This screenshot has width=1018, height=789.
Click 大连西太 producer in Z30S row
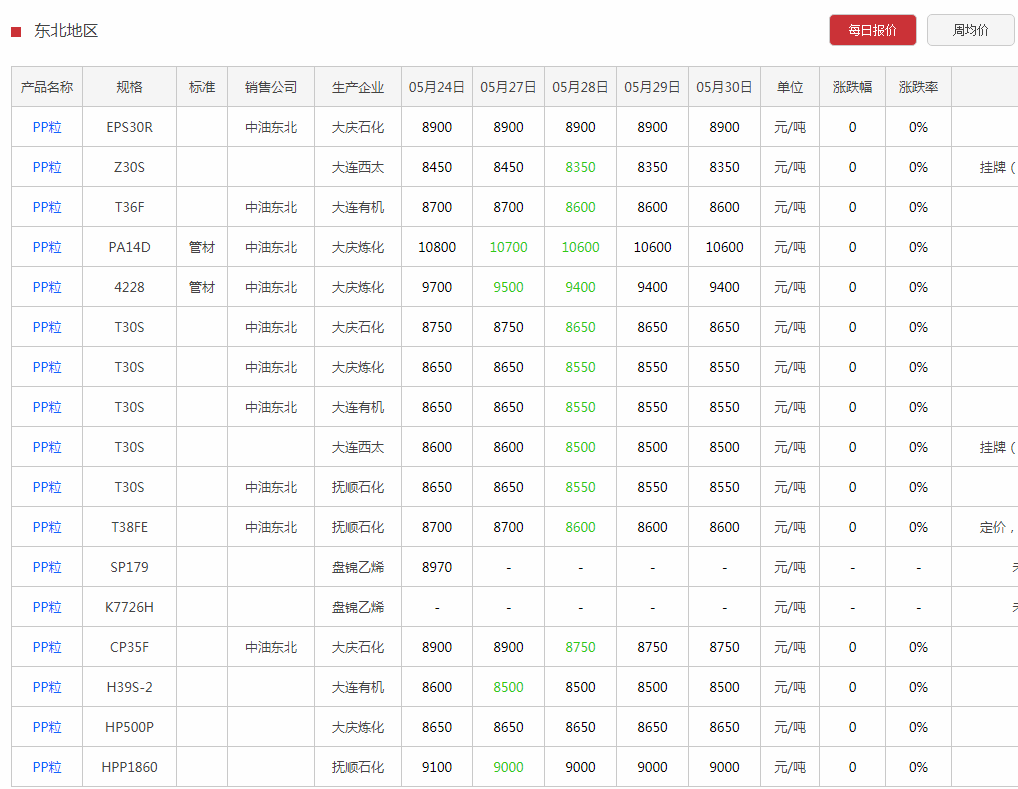coord(358,168)
